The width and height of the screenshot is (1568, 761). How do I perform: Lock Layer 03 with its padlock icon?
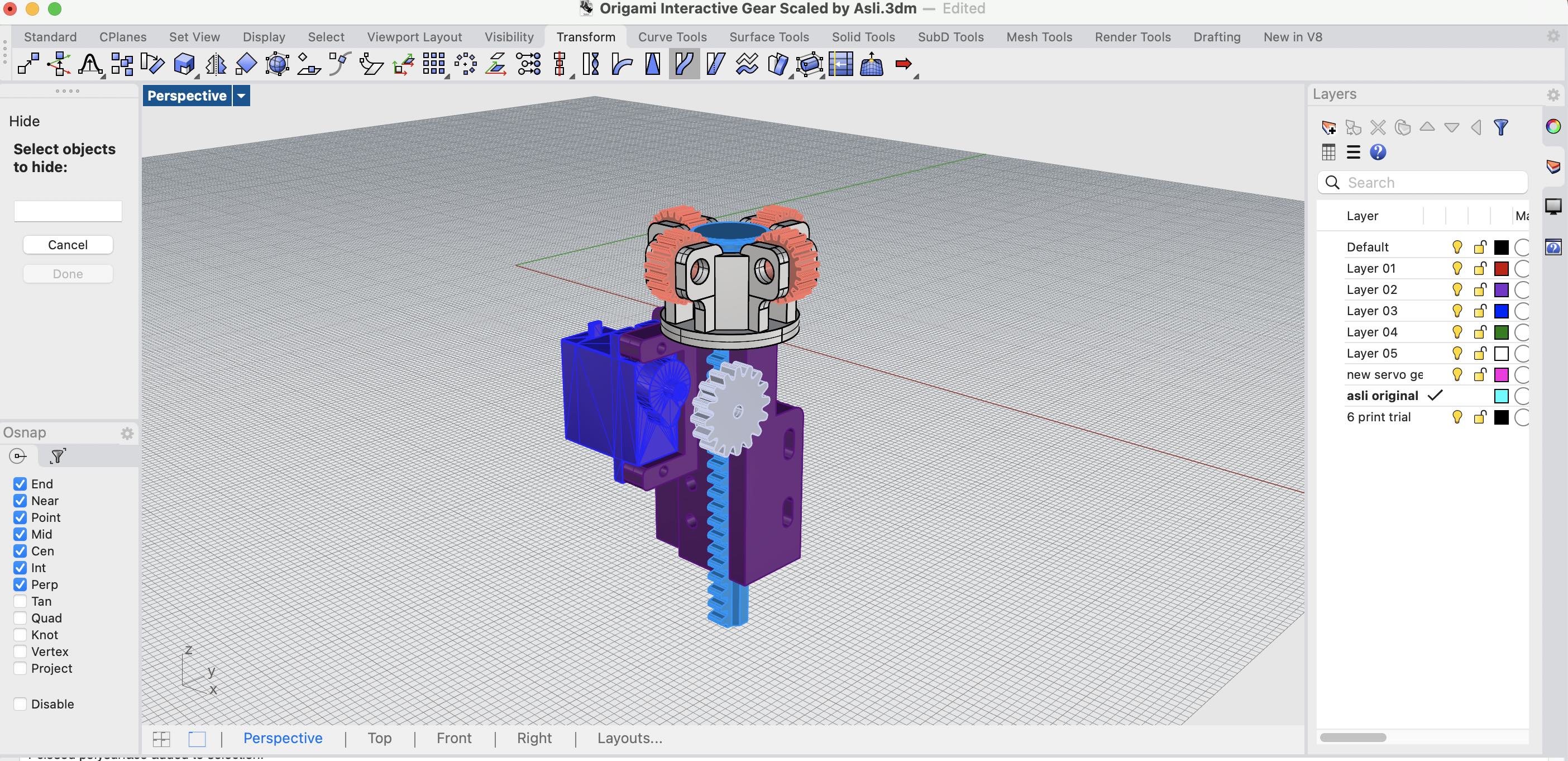1480,311
